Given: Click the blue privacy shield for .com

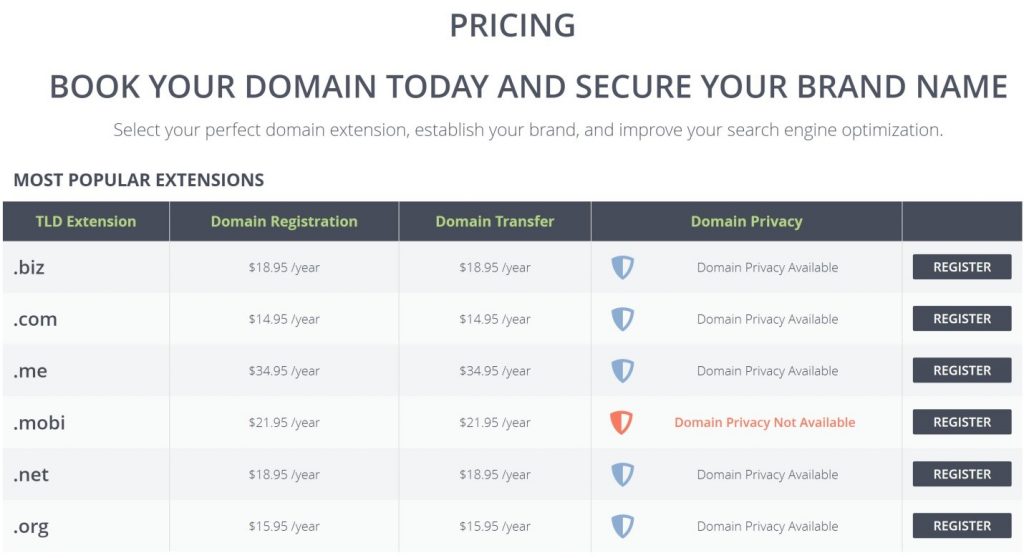Looking at the screenshot, I should [622, 319].
